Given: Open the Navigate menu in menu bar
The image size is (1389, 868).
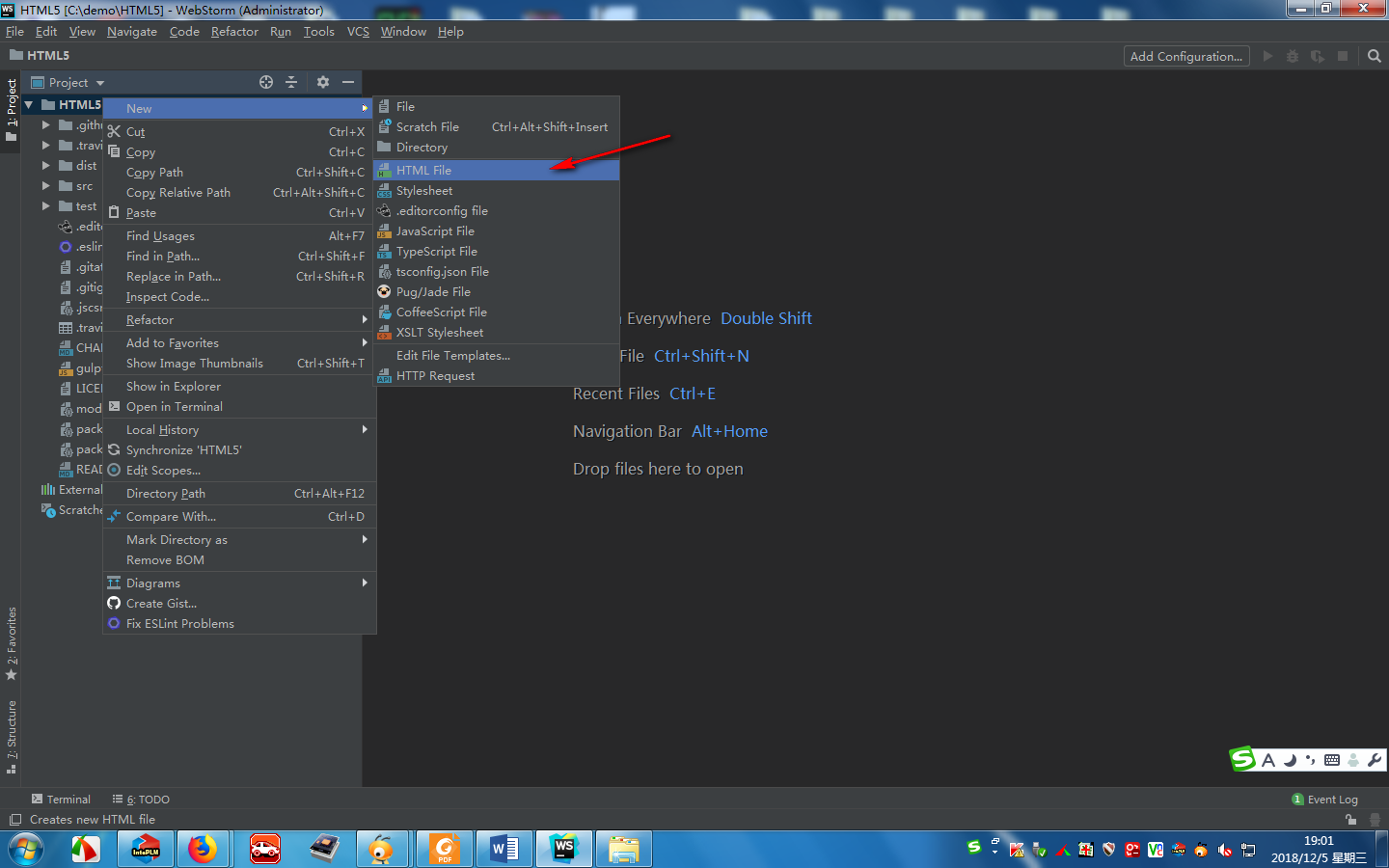Looking at the screenshot, I should [x=132, y=32].
